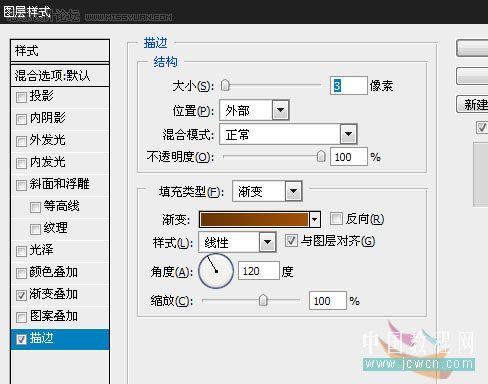Select 混合选项:默认 blending options row
Viewport: 488px width, 384px height.
pyautogui.click(x=60, y=76)
